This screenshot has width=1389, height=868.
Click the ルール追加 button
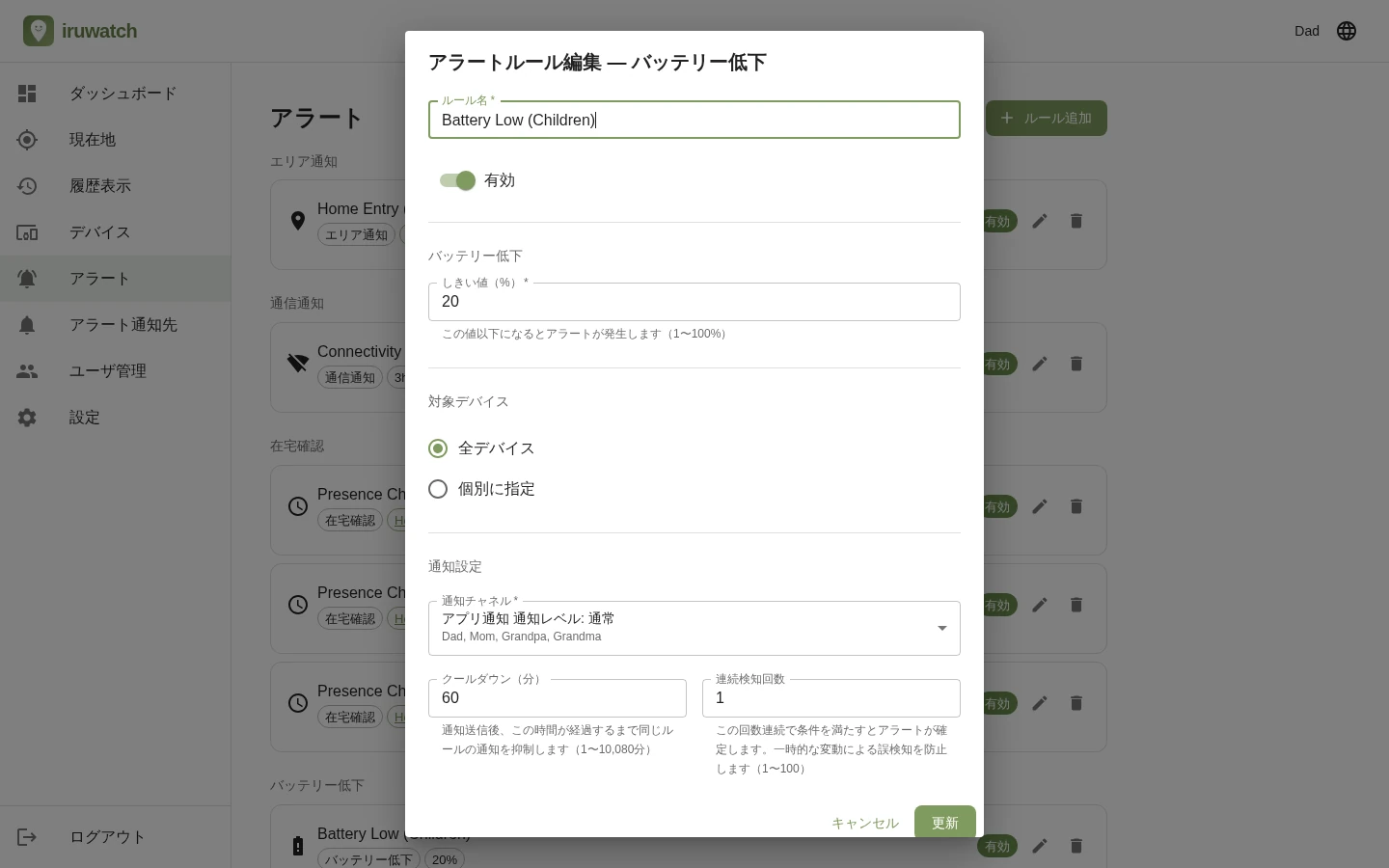click(1046, 118)
